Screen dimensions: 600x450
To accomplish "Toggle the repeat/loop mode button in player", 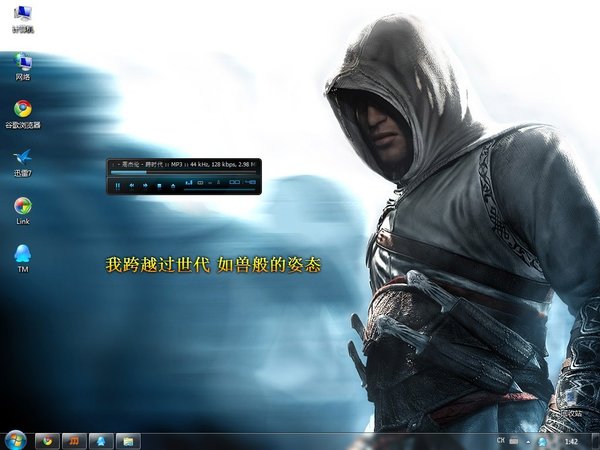I will (201, 183).
